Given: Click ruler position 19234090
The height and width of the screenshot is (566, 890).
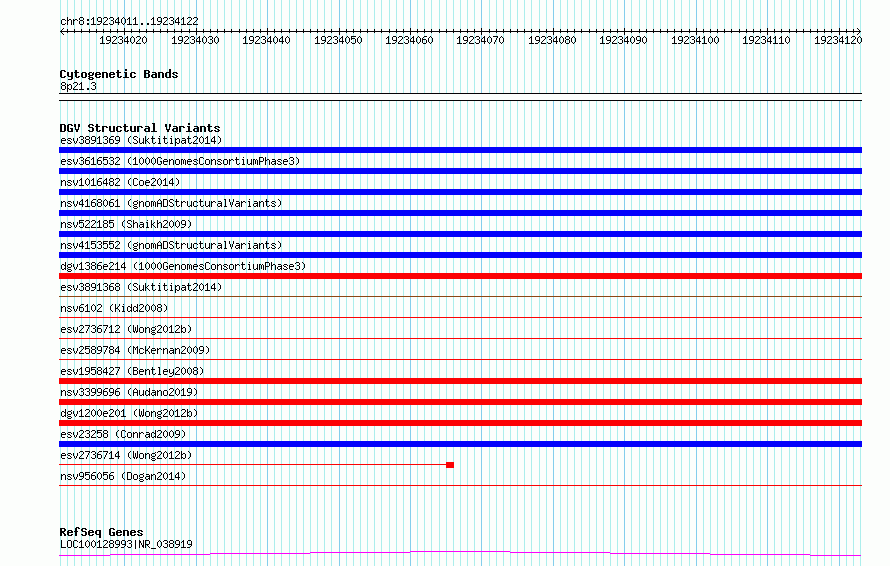Looking at the screenshot, I should (623, 40).
